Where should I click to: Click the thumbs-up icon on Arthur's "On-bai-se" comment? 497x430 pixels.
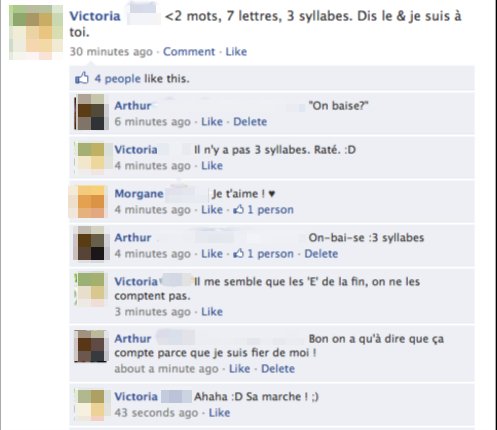click(x=238, y=253)
